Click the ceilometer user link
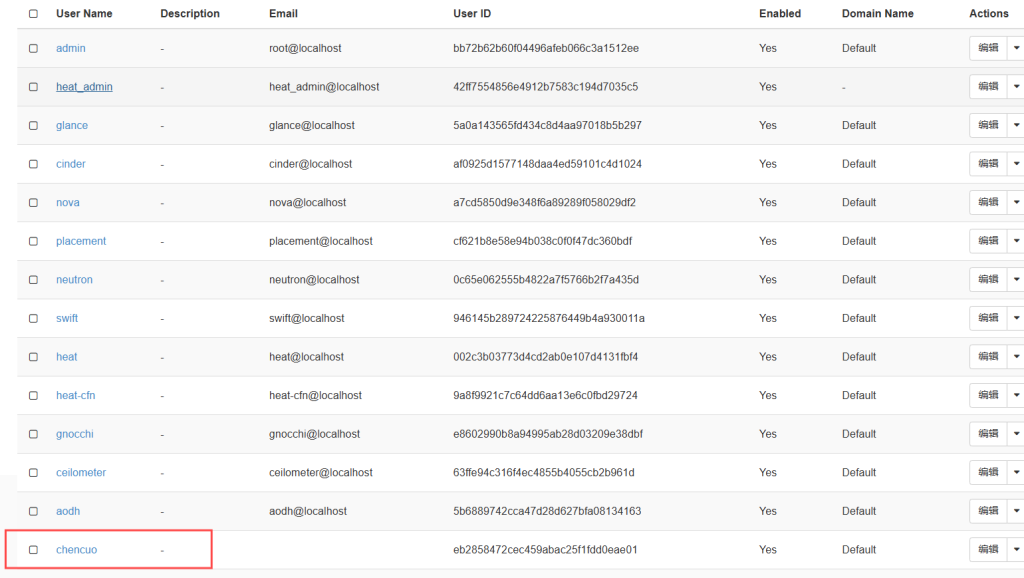This screenshot has height=578, width=1024. (81, 473)
